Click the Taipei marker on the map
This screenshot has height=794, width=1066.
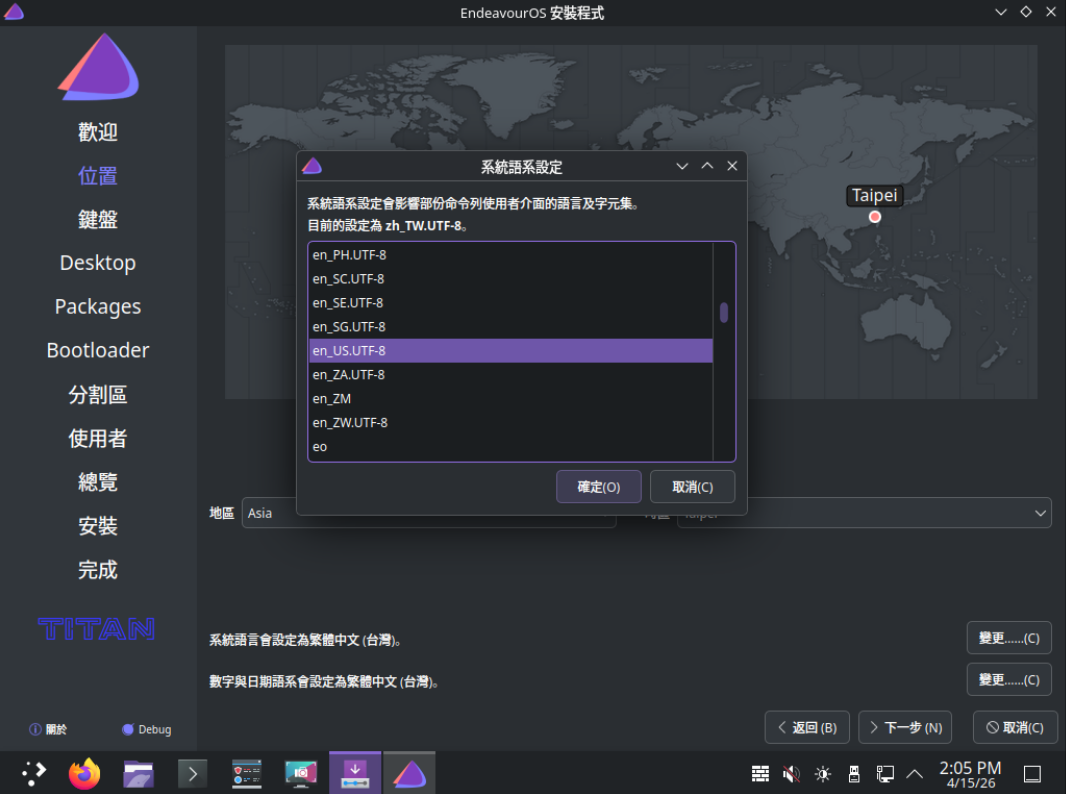coord(875,217)
